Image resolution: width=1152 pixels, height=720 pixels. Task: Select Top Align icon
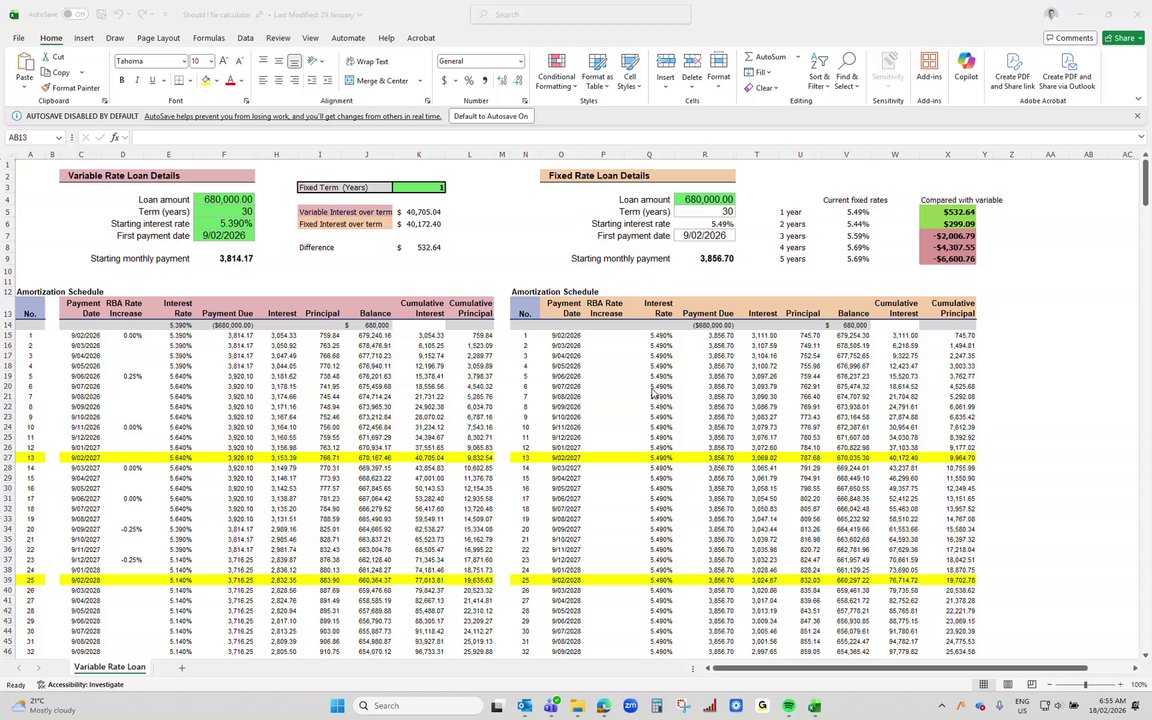point(263,61)
